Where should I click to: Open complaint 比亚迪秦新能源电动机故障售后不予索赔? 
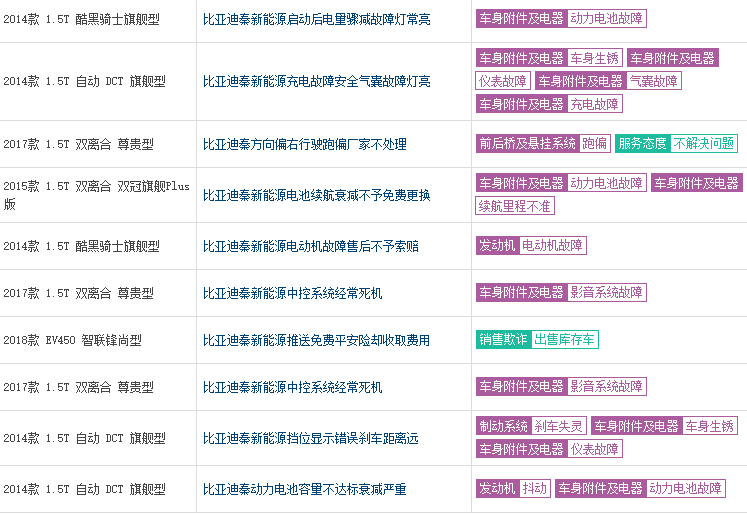pos(311,246)
